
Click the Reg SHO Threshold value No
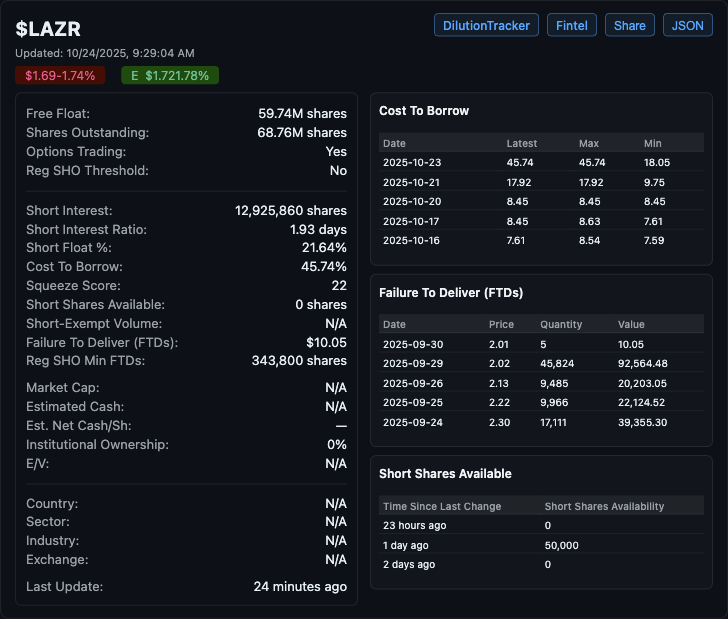pos(338,170)
